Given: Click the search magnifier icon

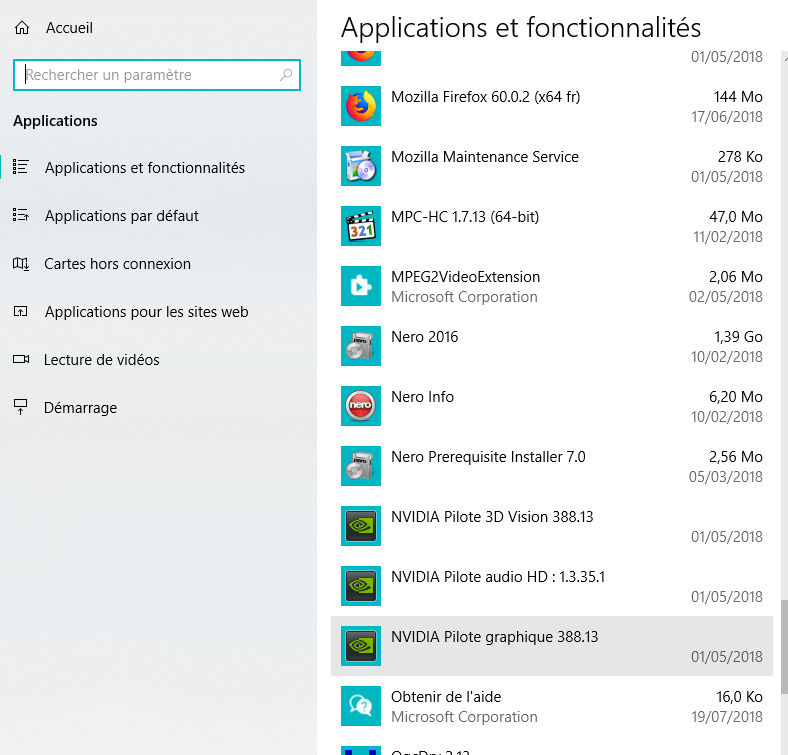Looking at the screenshot, I should pyautogui.click(x=286, y=75).
